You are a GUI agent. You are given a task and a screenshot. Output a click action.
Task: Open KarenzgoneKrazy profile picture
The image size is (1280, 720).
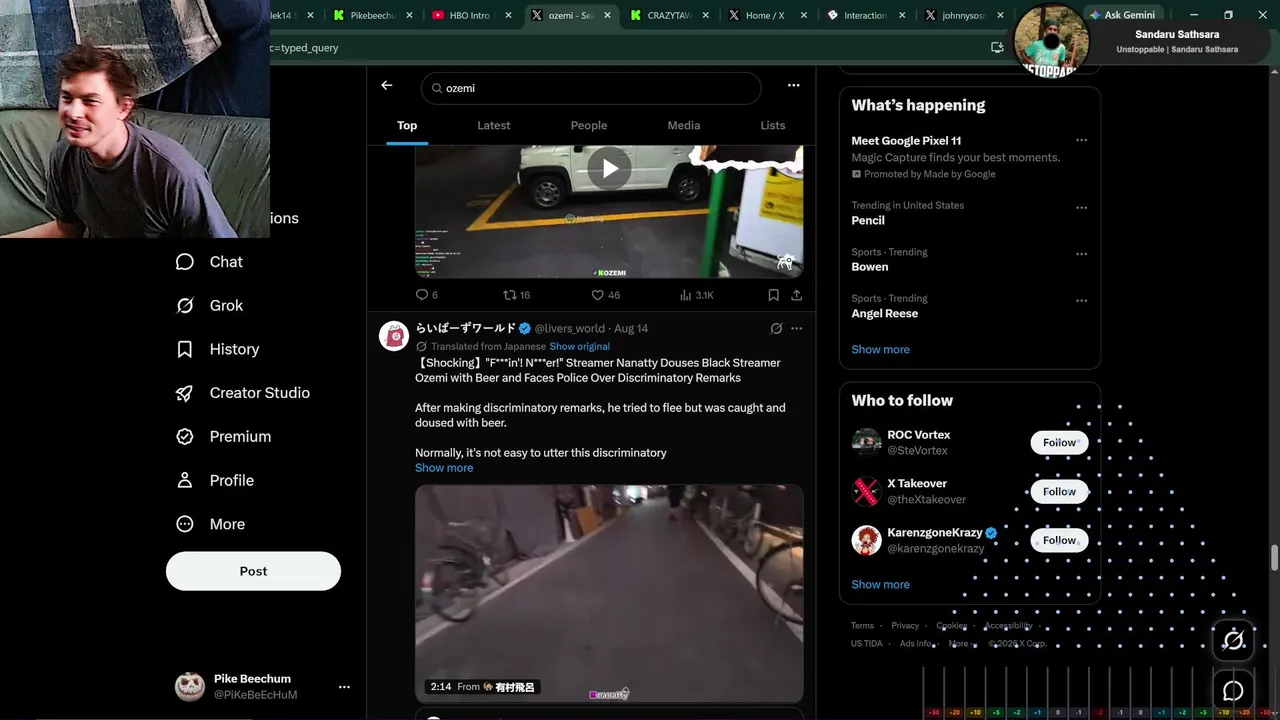click(x=866, y=540)
